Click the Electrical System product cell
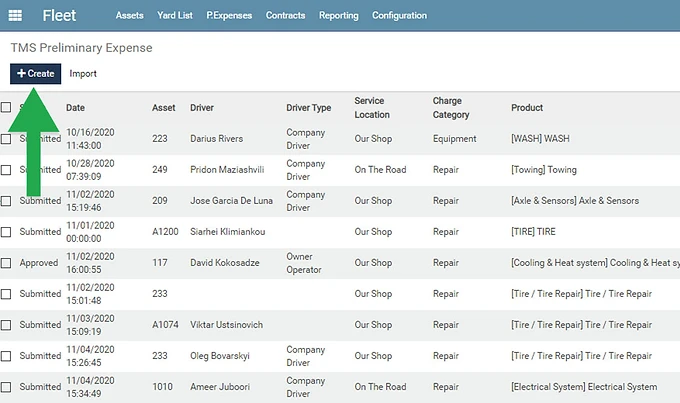The image size is (680, 403). click(584, 387)
